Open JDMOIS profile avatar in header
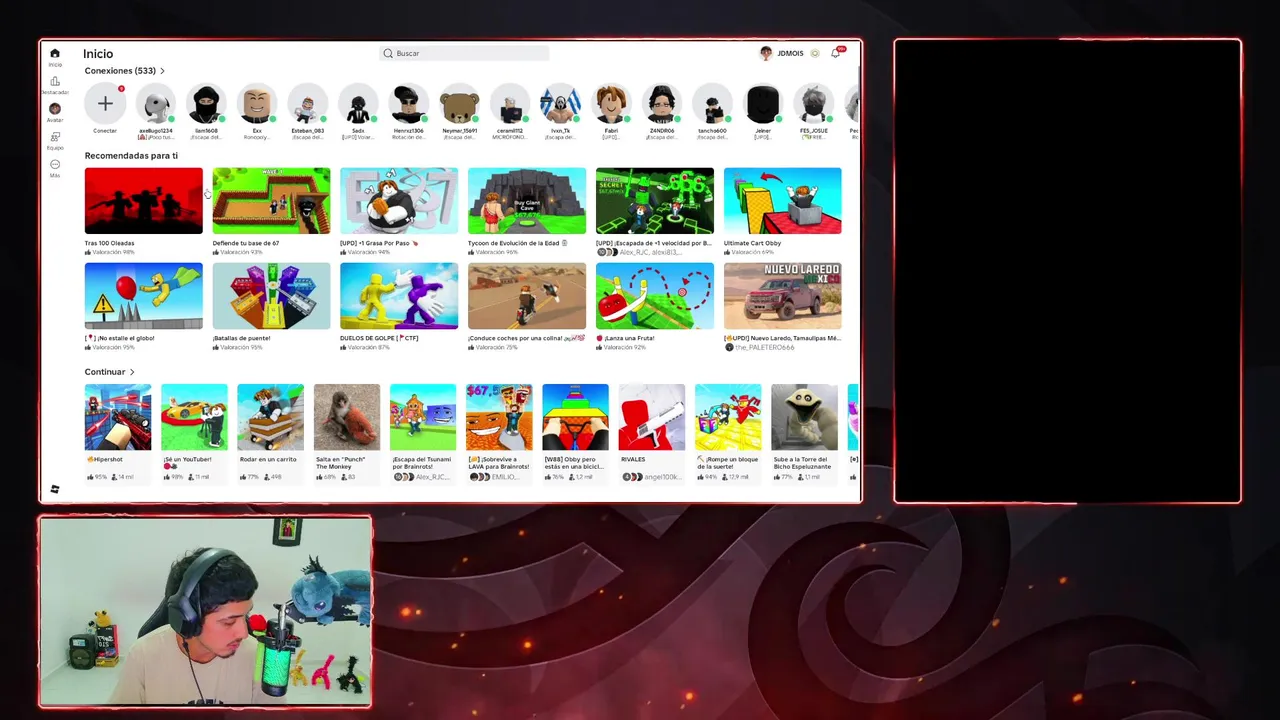This screenshot has width=1280, height=720. pyautogui.click(x=766, y=53)
